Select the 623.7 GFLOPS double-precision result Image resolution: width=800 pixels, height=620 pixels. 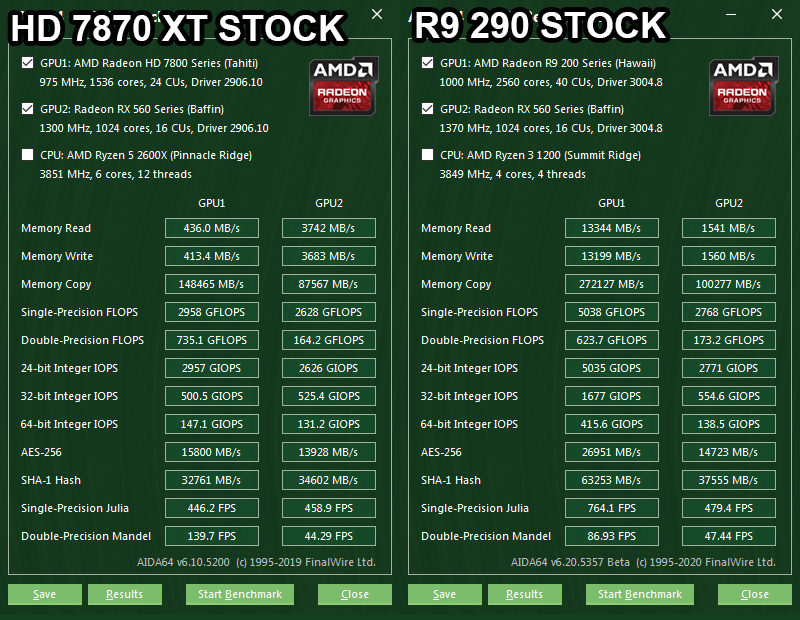click(612, 340)
